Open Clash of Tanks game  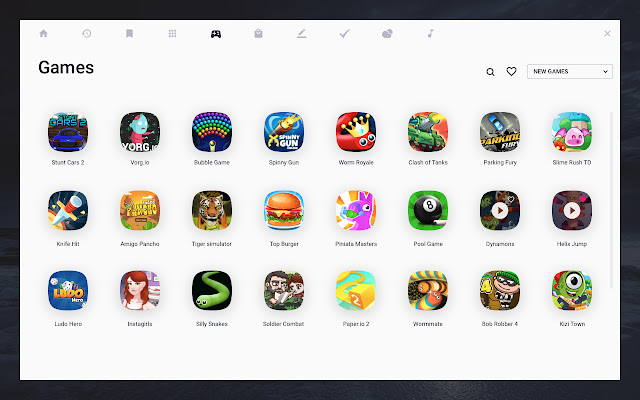(x=428, y=132)
